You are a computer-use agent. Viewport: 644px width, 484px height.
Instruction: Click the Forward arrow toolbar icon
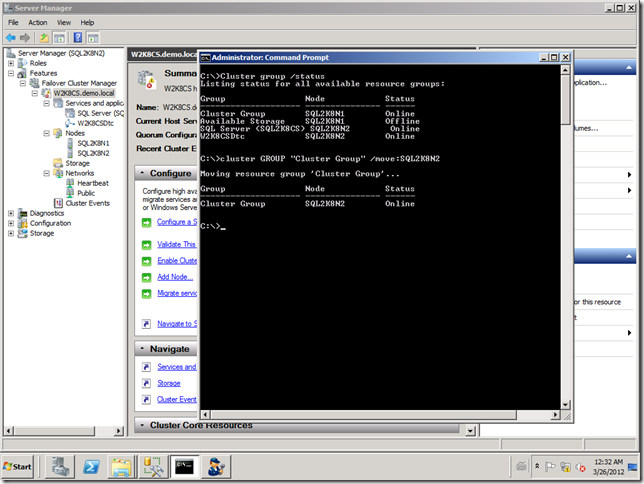(25, 38)
